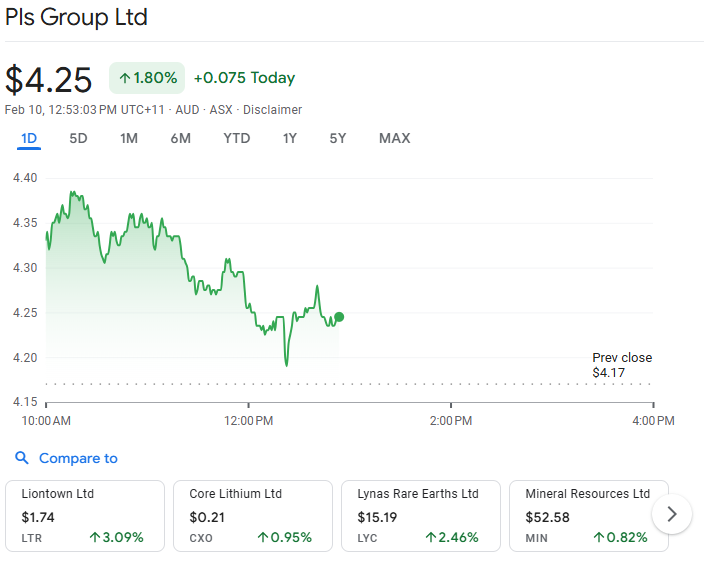Open the Disclaimer link
This screenshot has height=563, width=704.
click(x=272, y=109)
